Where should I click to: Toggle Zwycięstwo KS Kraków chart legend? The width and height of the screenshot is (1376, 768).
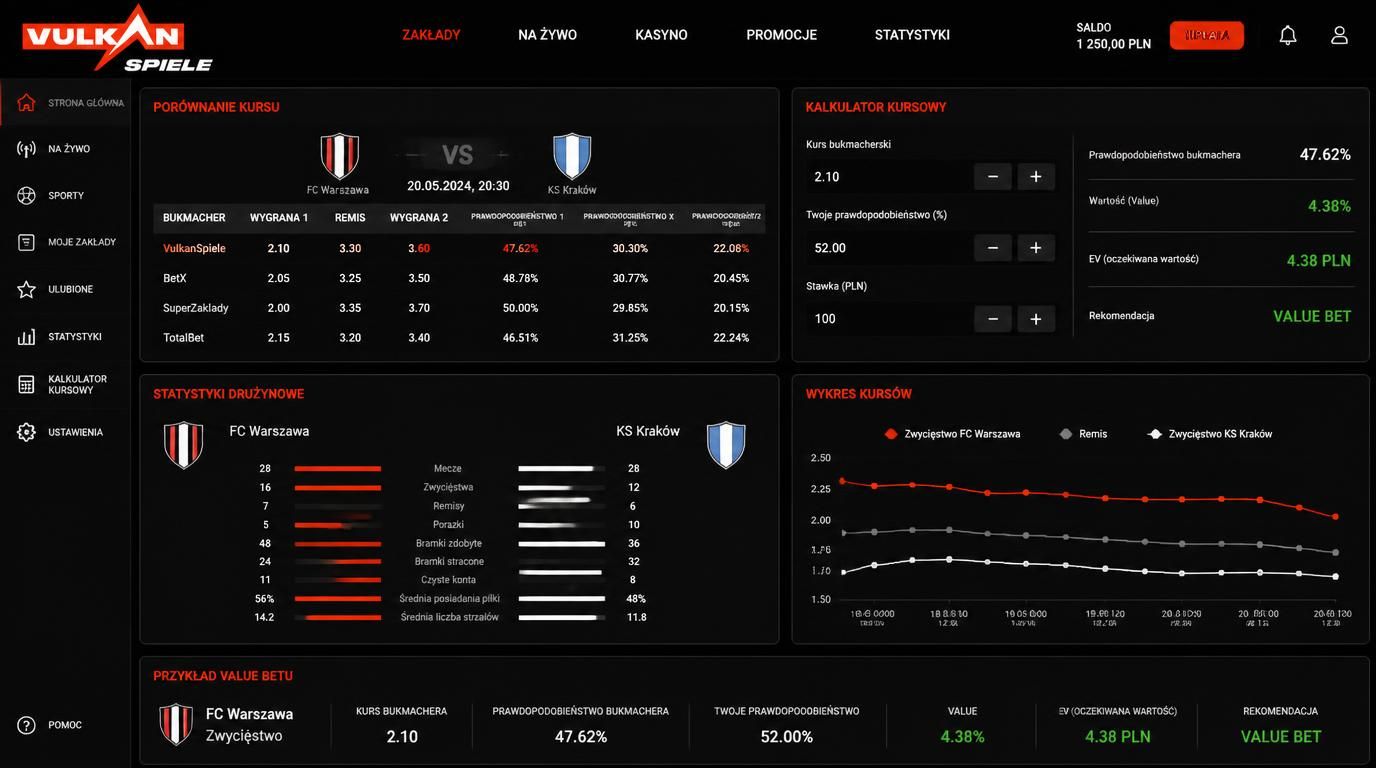click(1210, 434)
